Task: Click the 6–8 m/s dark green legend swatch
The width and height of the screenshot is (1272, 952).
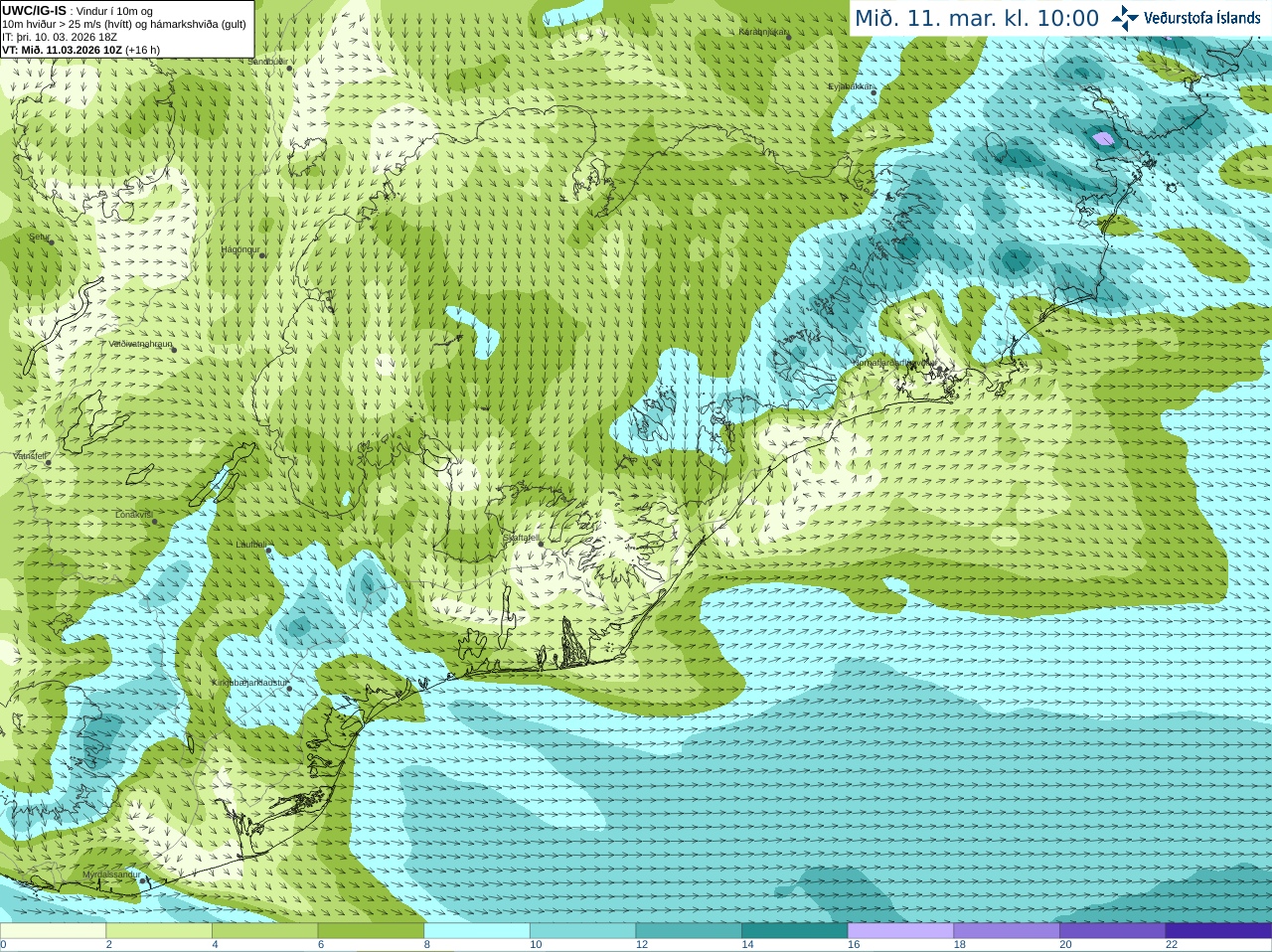Action: 371,931
